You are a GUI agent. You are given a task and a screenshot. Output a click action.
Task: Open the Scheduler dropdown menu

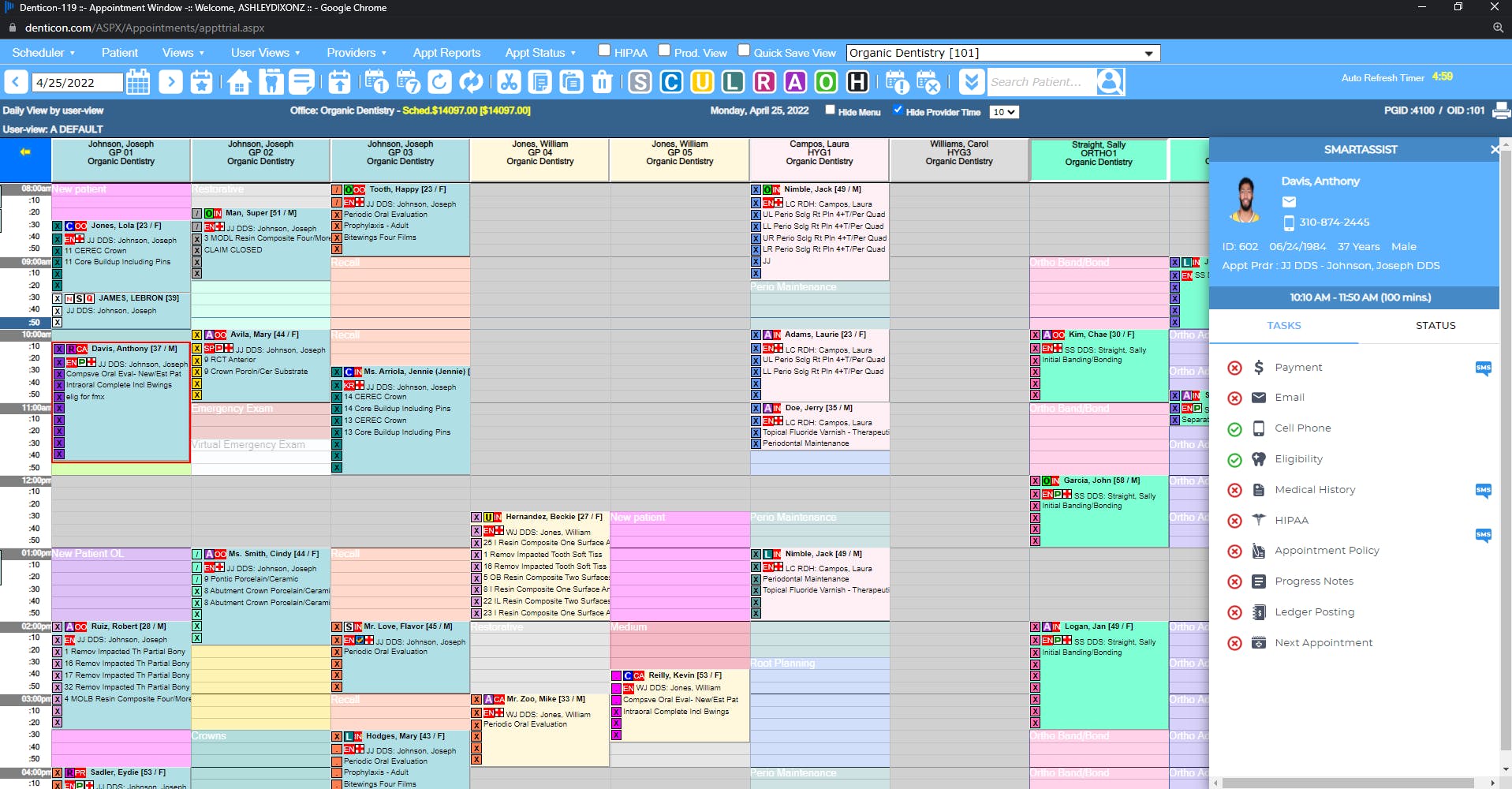pyautogui.click(x=43, y=53)
